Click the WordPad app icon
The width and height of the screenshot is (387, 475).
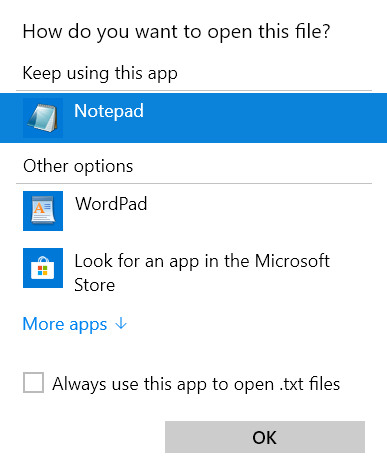coord(43,211)
